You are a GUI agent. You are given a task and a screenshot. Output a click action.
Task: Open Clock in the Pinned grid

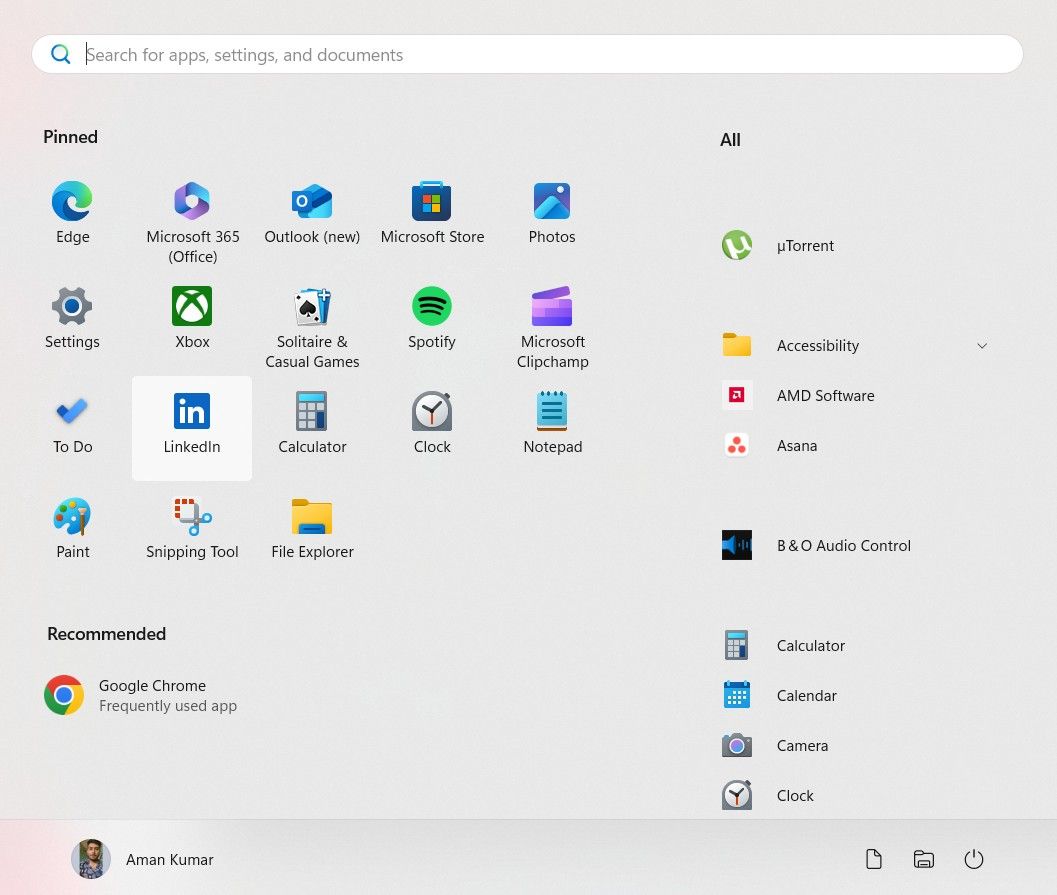432,424
